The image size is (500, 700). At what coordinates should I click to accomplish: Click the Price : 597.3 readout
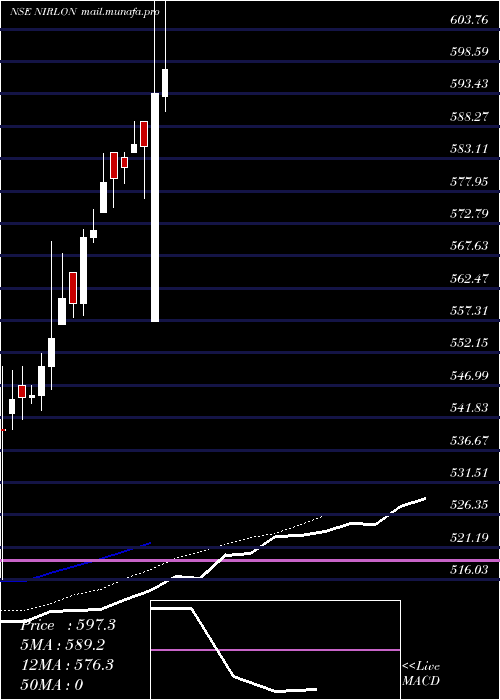click(68, 625)
